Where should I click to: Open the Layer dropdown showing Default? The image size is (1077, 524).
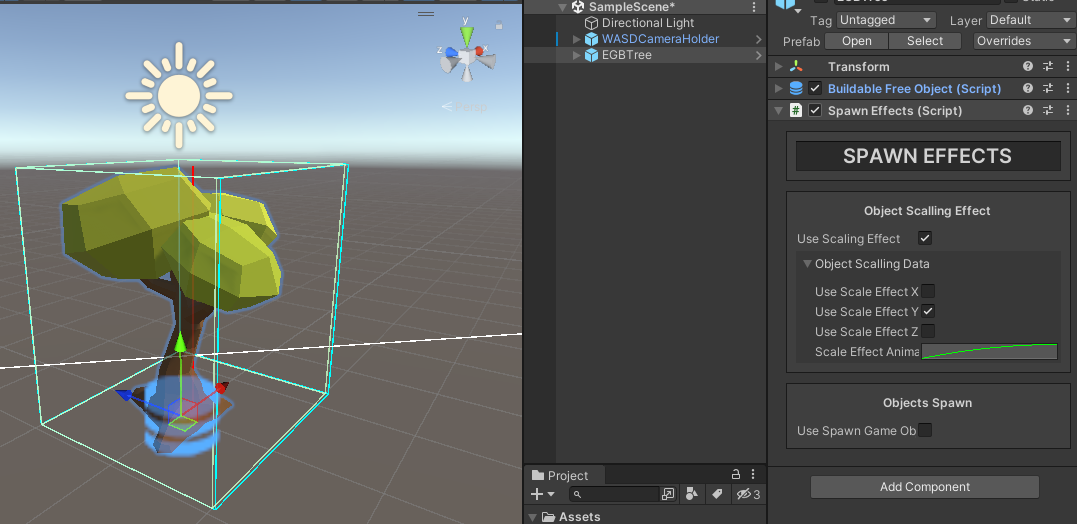1030,20
